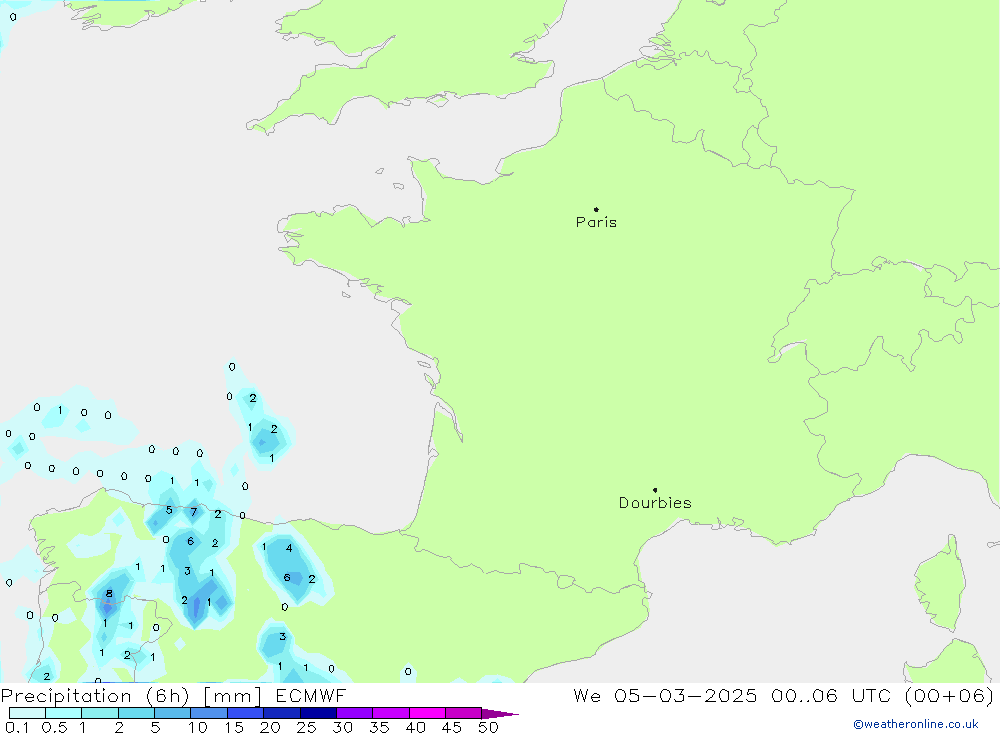The width and height of the screenshot is (1000, 733).
Task: Click the 5–10 mm legend color swatch
Action: pos(173,713)
